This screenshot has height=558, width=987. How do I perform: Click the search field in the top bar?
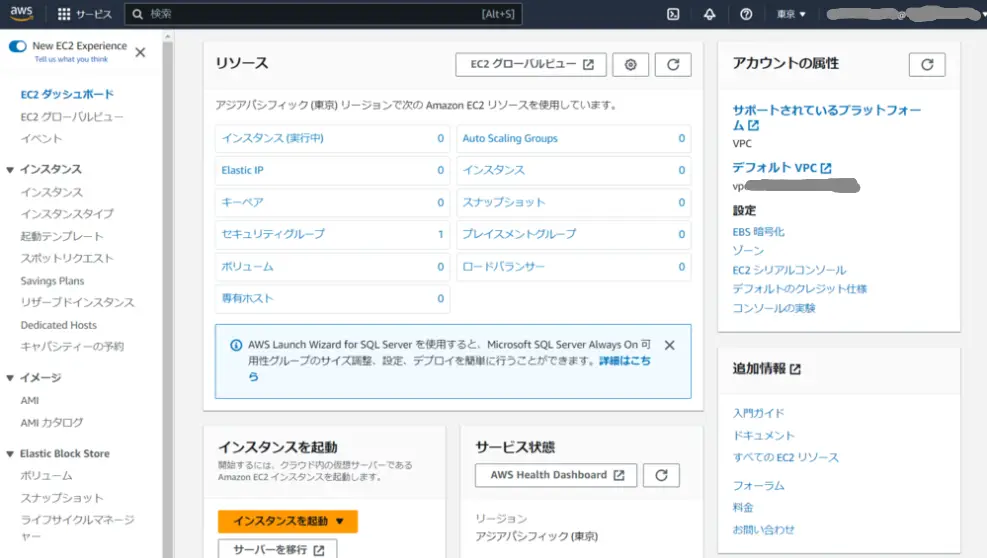click(x=323, y=14)
